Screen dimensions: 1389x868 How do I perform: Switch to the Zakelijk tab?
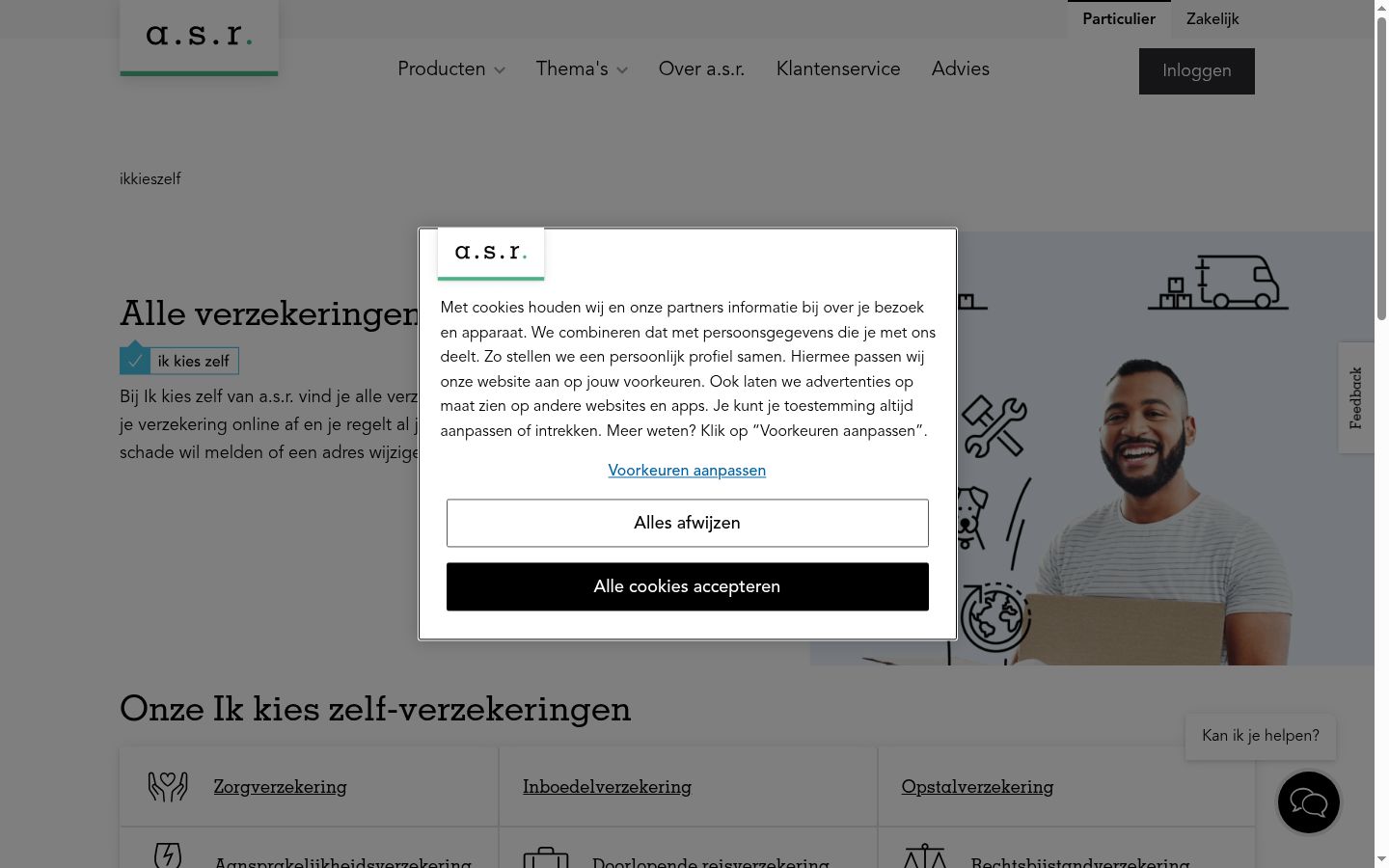click(x=1212, y=19)
